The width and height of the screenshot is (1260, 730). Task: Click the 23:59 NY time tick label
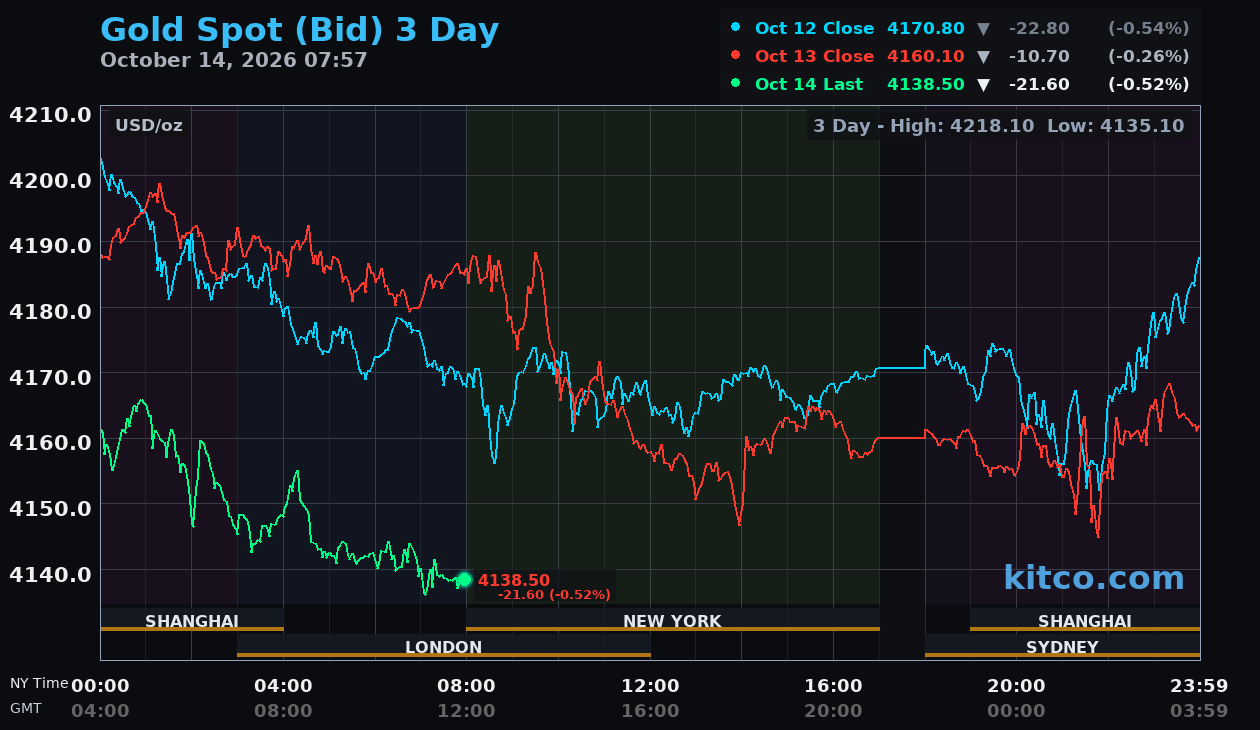pos(1199,685)
